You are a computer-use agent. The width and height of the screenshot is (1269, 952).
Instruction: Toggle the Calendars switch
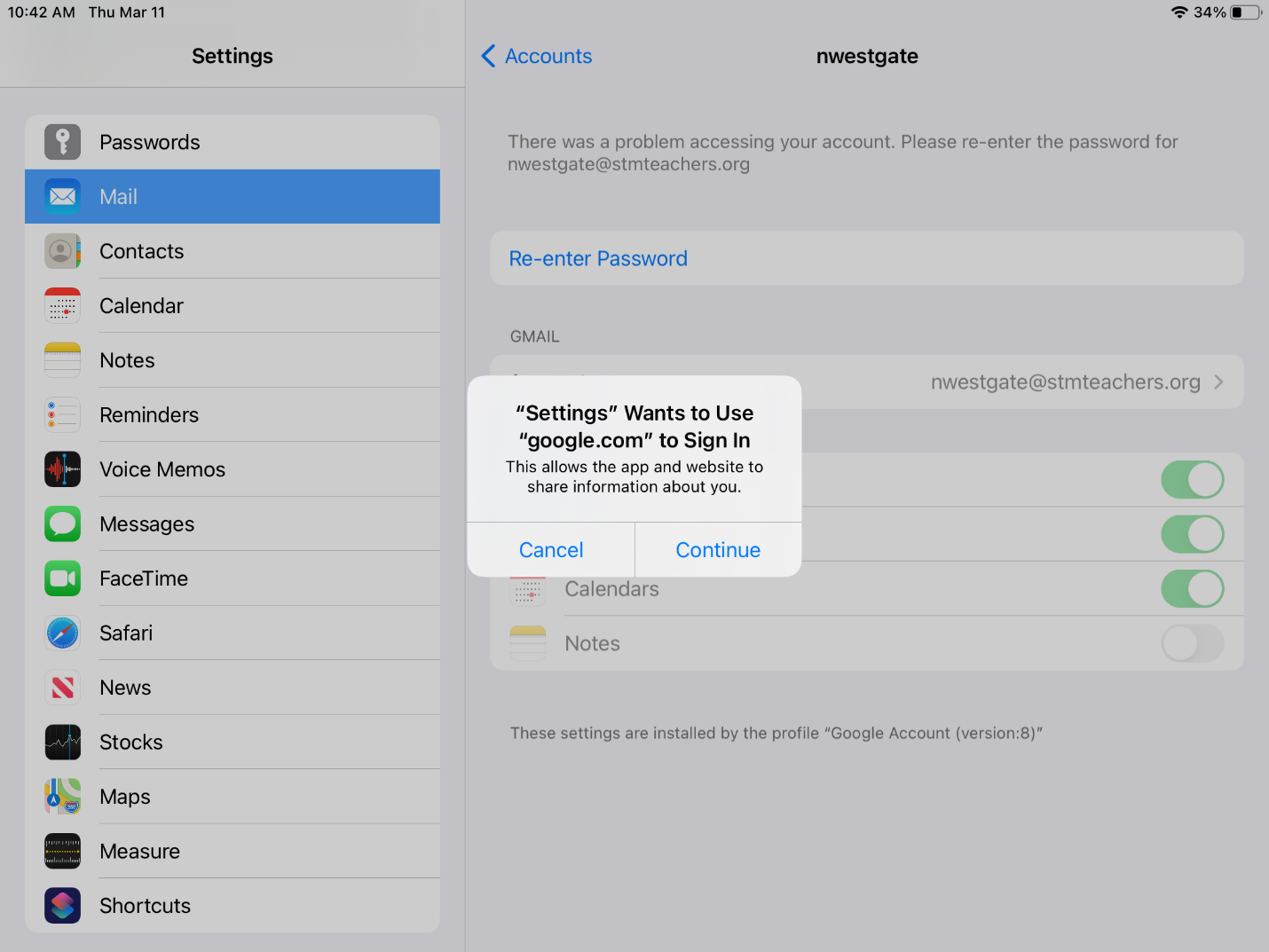1192,589
